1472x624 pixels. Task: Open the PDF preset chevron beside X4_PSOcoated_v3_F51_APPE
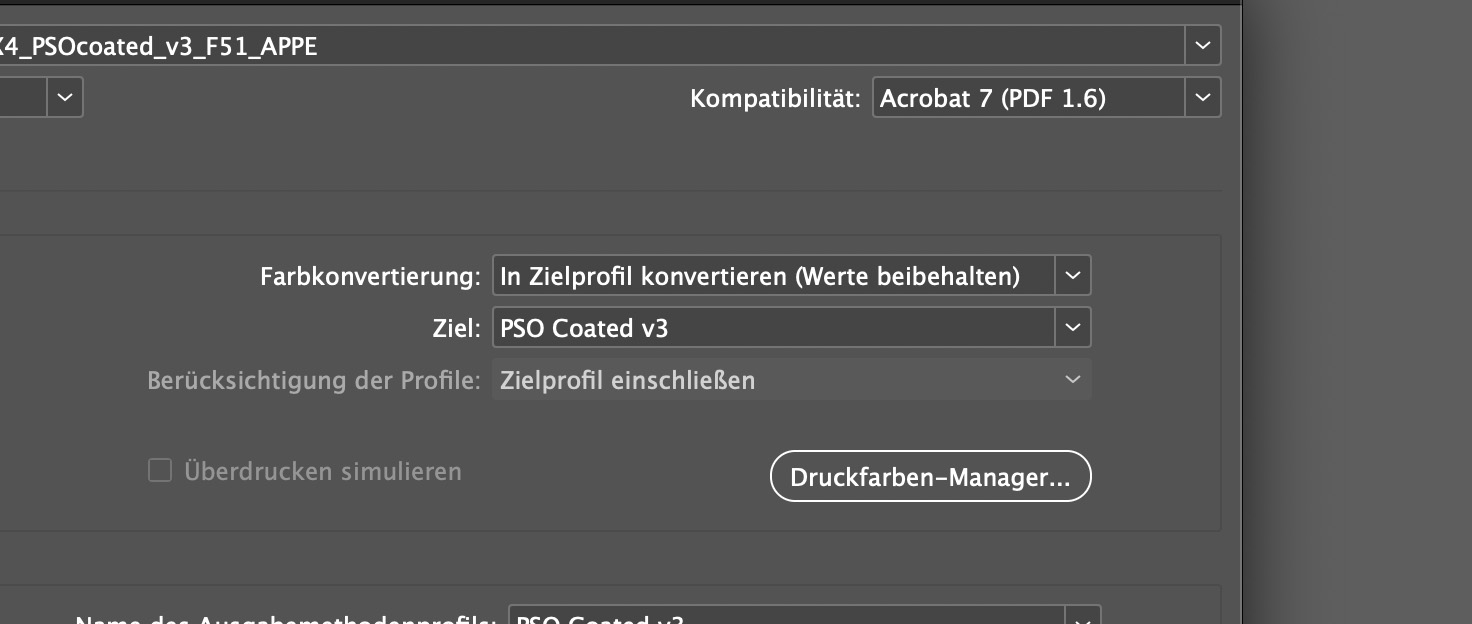point(1202,45)
